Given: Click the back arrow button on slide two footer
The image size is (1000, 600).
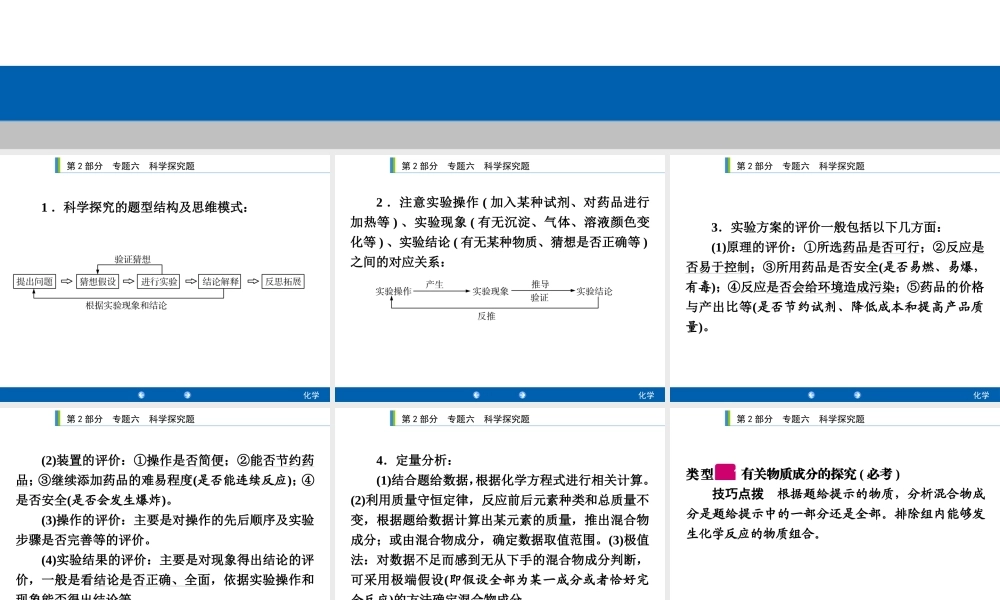Looking at the screenshot, I should pos(477,394).
